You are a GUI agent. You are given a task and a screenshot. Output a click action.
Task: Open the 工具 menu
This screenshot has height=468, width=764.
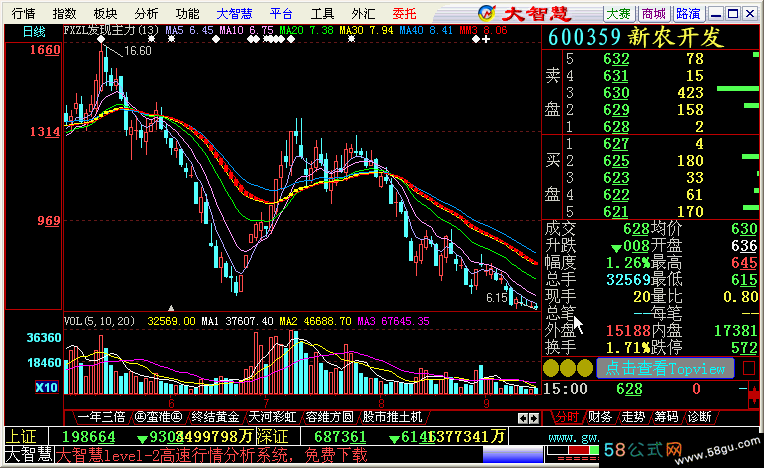point(323,14)
